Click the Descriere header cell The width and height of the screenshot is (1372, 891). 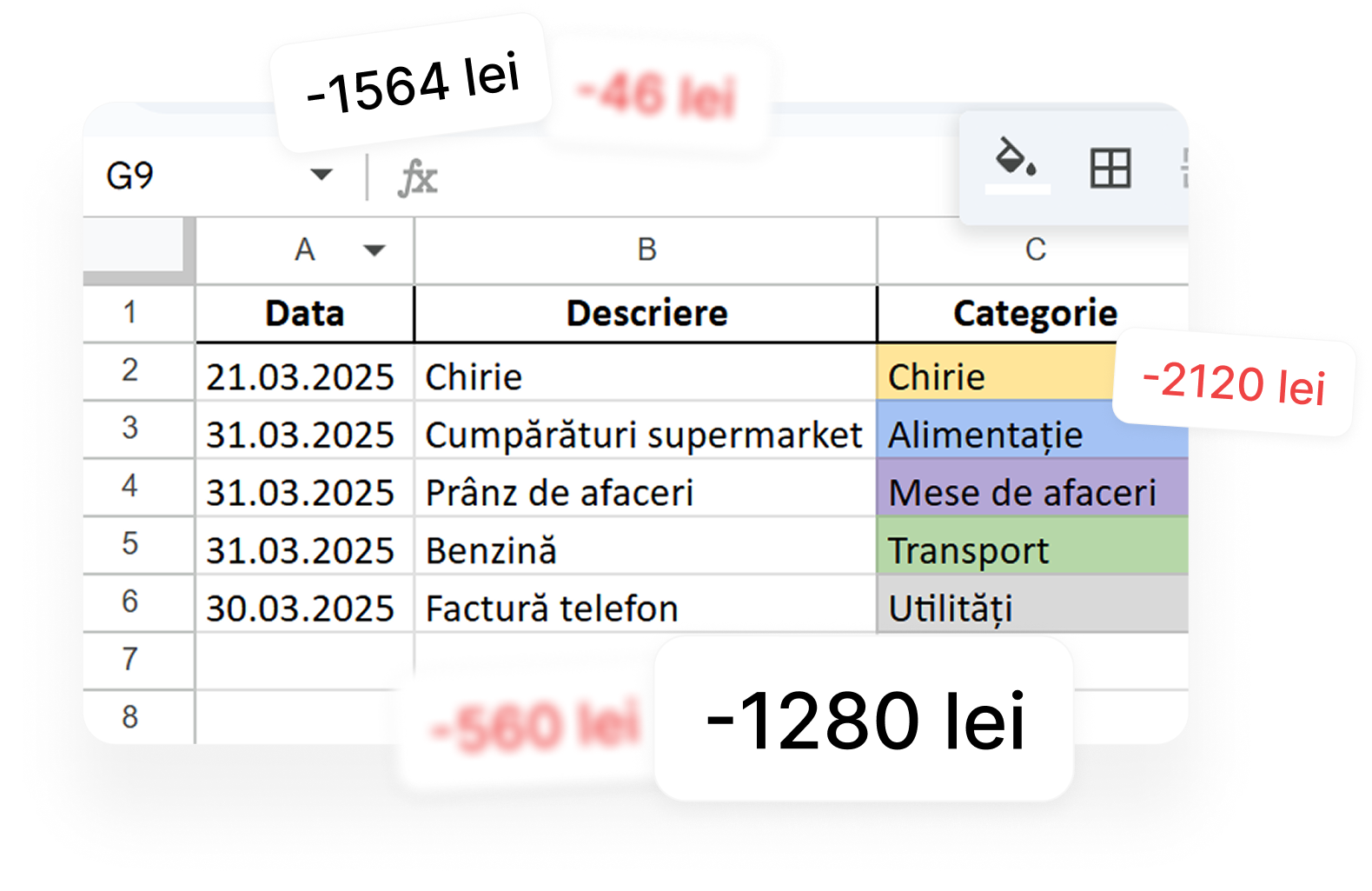(x=646, y=314)
